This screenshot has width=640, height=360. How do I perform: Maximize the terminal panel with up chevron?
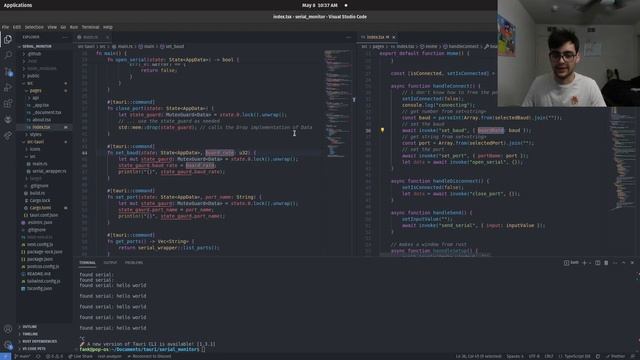coord(624,263)
